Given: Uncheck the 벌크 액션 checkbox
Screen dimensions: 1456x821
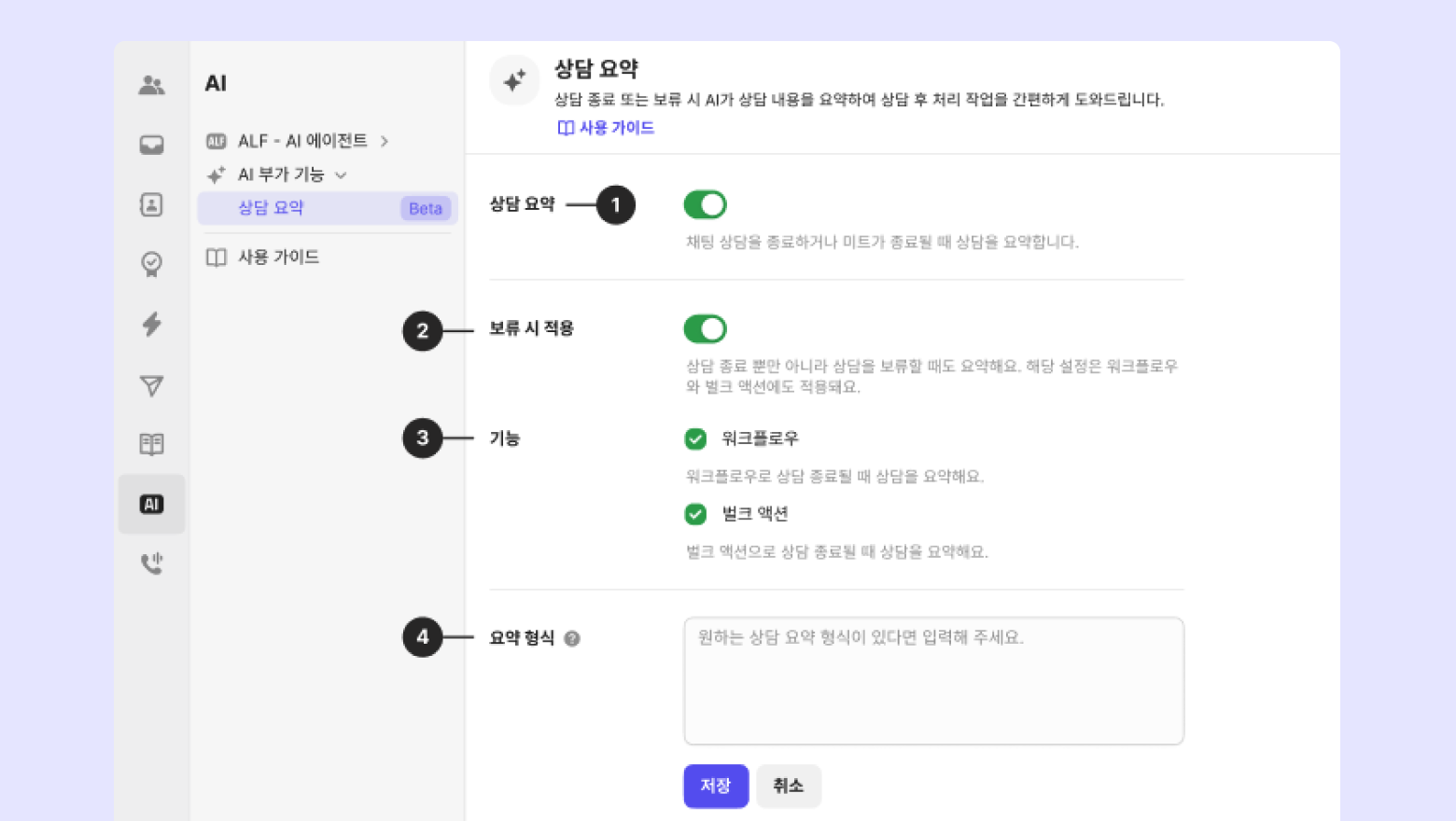Looking at the screenshot, I should tap(695, 514).
